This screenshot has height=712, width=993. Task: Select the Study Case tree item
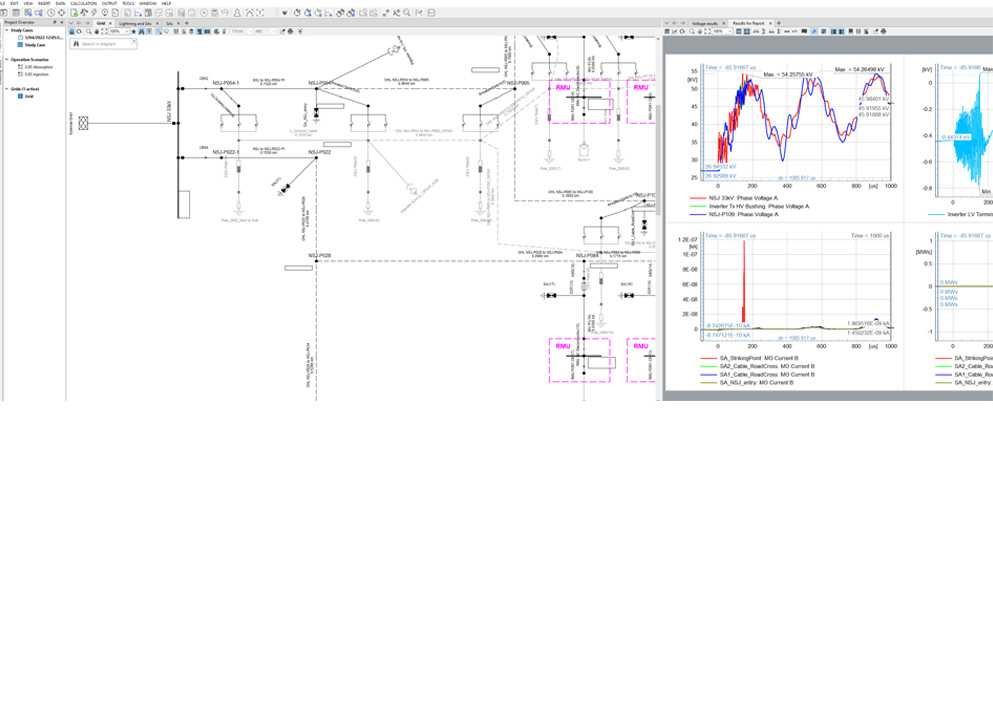point(34,45)
